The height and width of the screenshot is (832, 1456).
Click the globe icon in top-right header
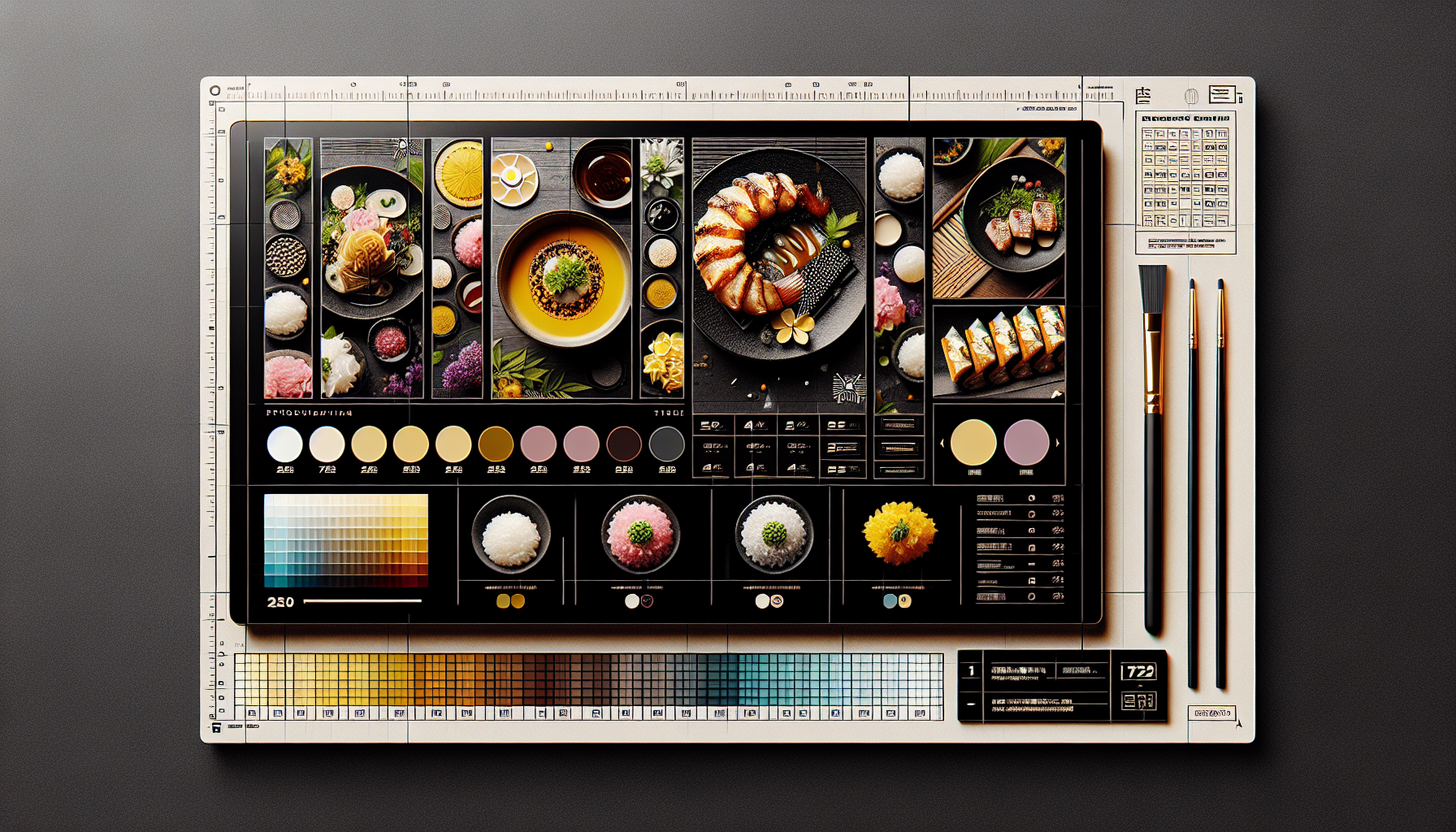(1191, 97)
